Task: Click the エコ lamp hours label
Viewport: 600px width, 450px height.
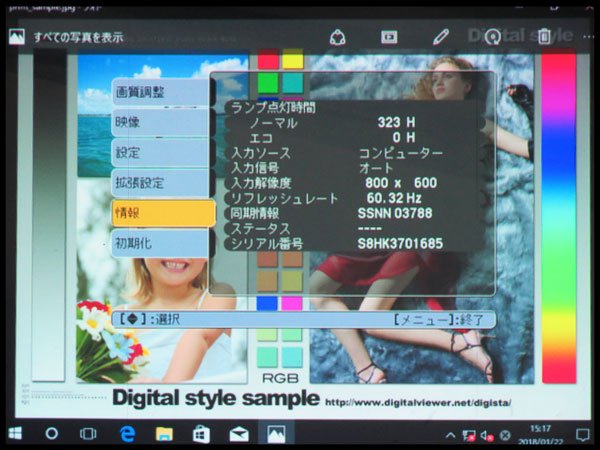Action: point(261,138)
